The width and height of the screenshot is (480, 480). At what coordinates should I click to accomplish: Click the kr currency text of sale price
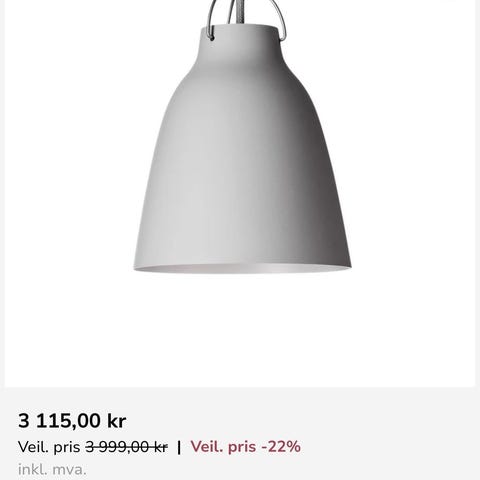[x=116, y=421]
